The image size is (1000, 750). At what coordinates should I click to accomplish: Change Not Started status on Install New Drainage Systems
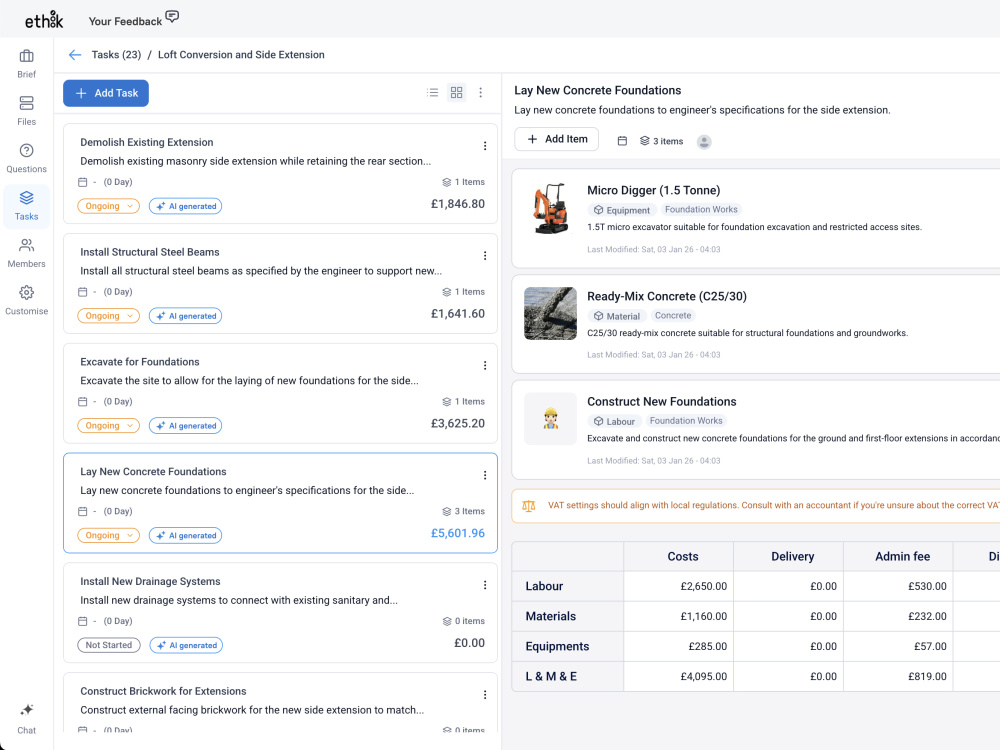click(108, 645)
